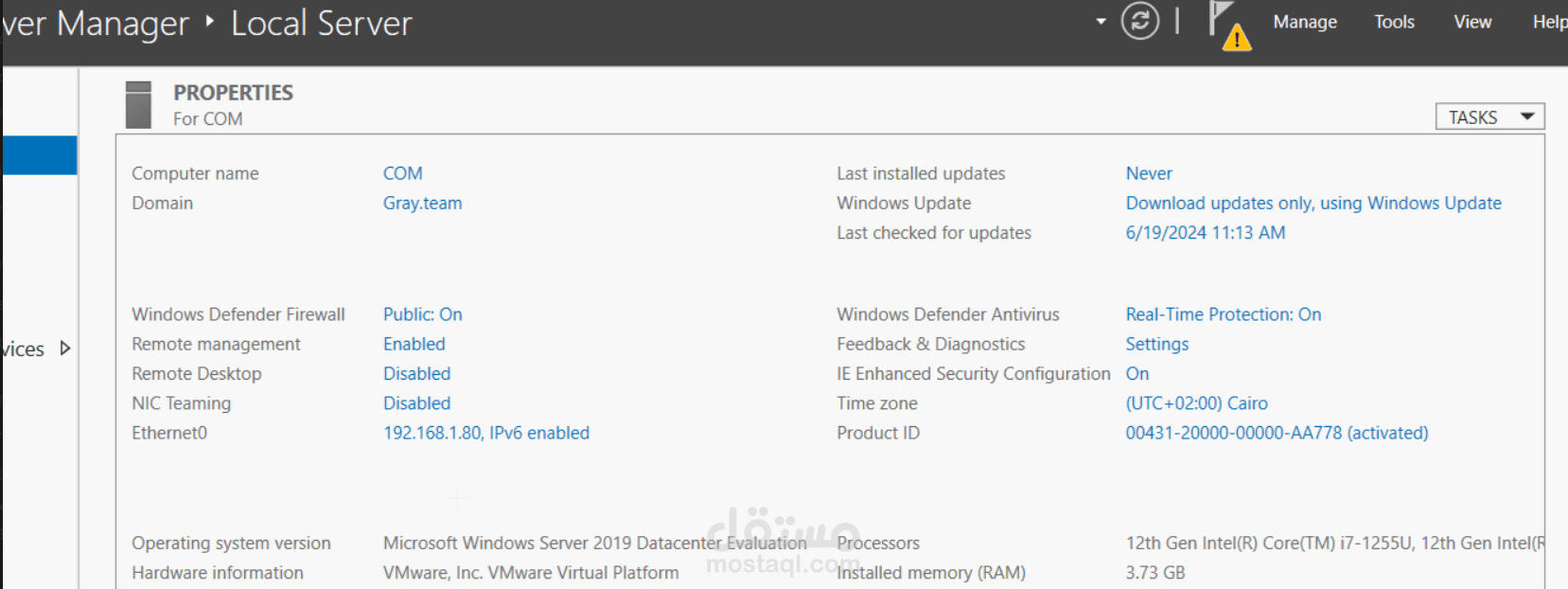1568x589 pixels.
Task: Open the View menu
Action: (x=1472, y=22)
